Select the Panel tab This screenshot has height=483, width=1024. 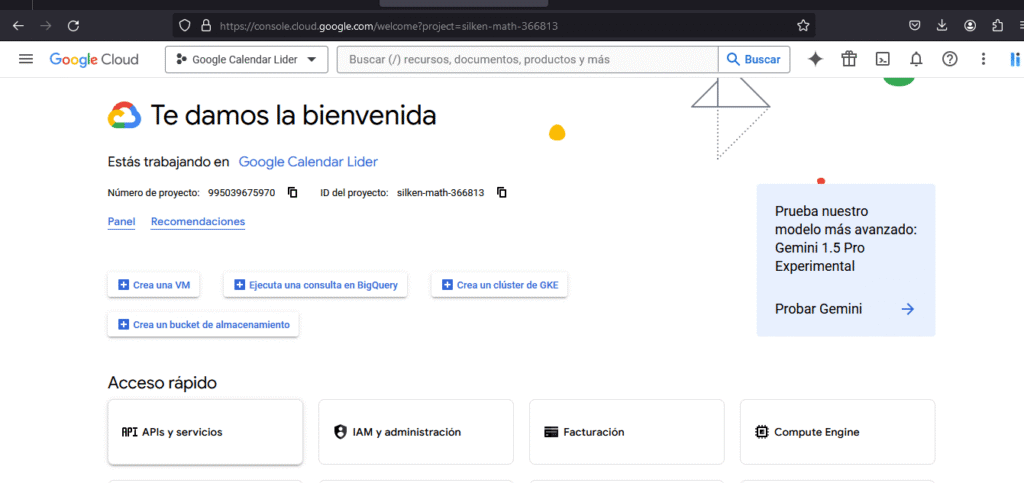[121, 222]
